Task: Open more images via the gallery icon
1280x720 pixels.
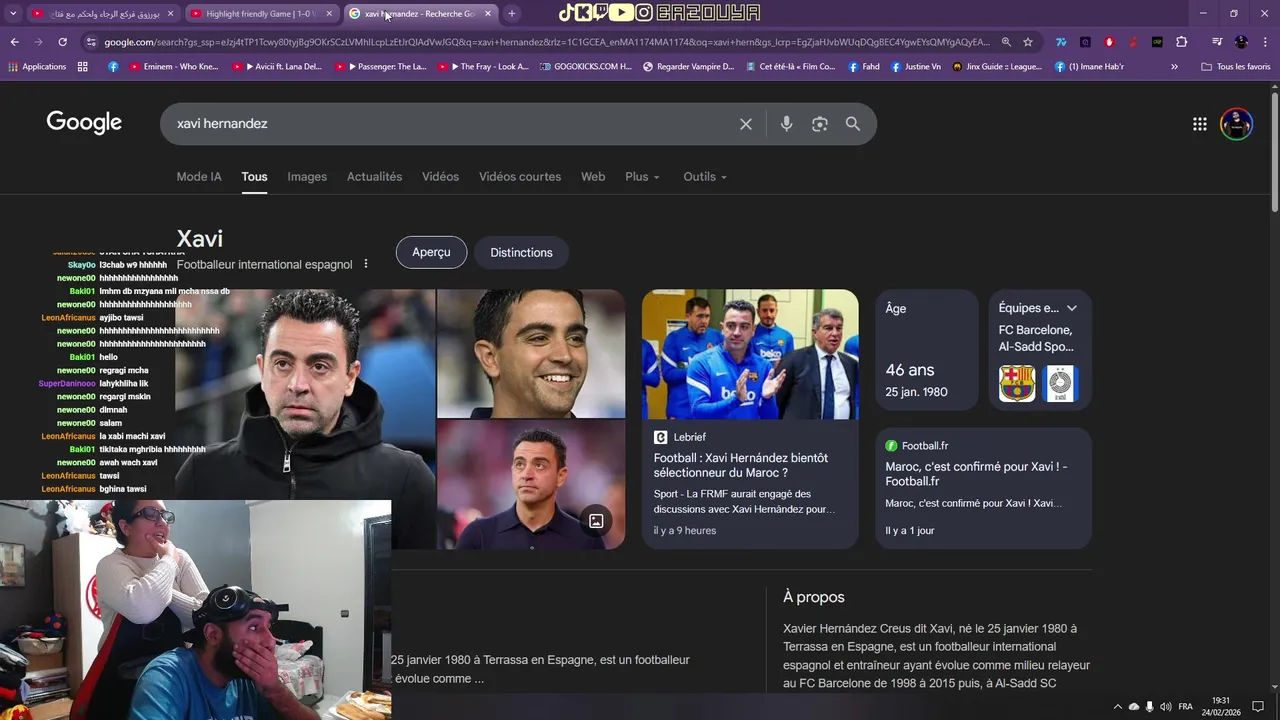Action: tap(596, 521)
